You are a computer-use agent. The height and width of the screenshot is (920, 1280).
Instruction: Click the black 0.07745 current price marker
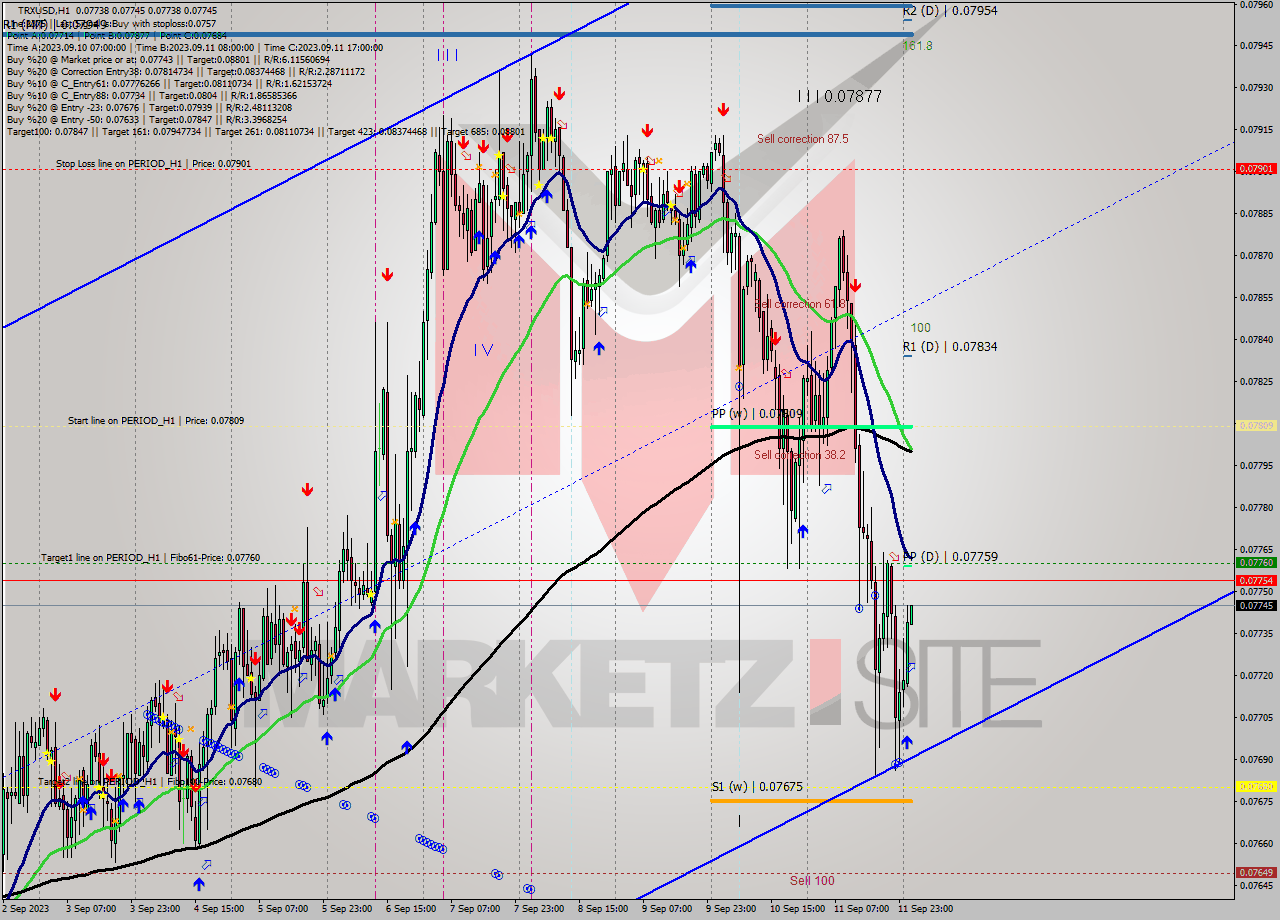pos(1256,605)
